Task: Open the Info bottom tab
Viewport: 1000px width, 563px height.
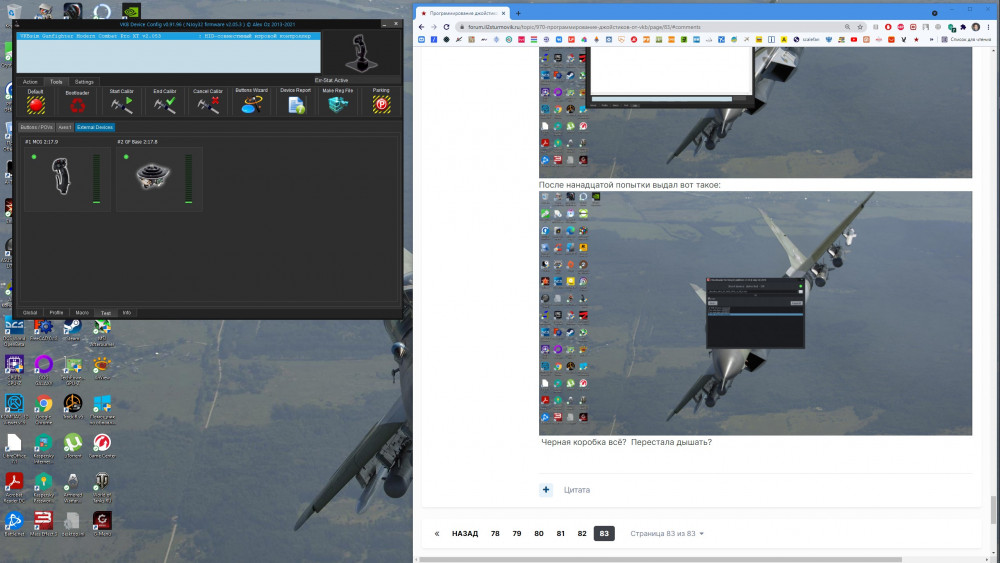Action: point(126,312)
